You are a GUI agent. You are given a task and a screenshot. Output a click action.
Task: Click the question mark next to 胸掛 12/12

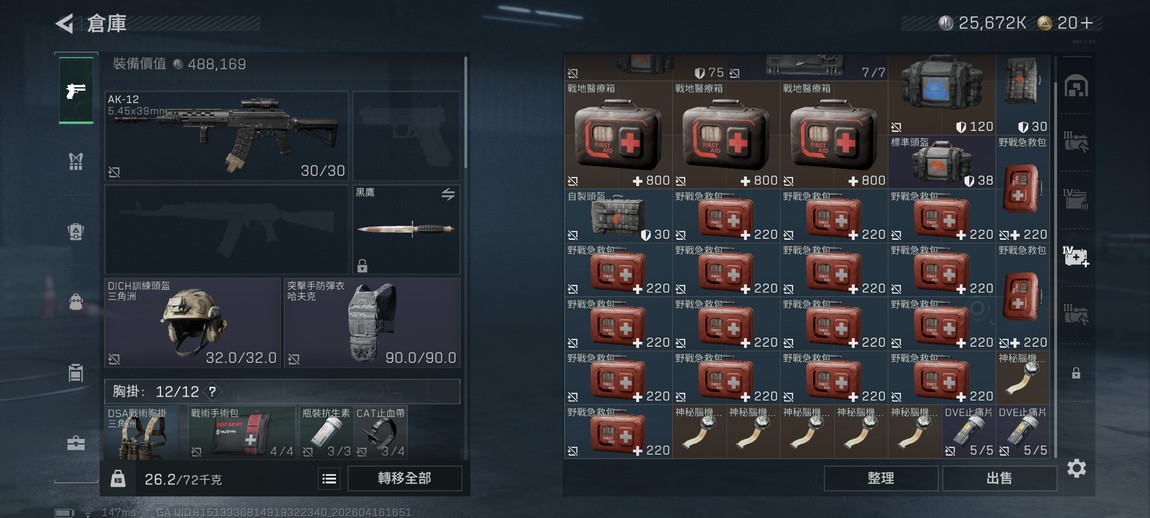[x=212, y=391]
